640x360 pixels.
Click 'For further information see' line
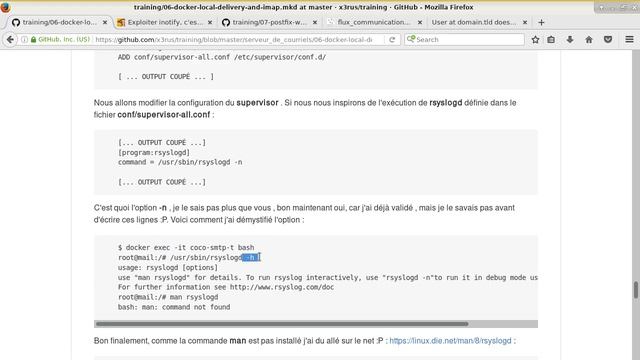click(x=226, y=287)
